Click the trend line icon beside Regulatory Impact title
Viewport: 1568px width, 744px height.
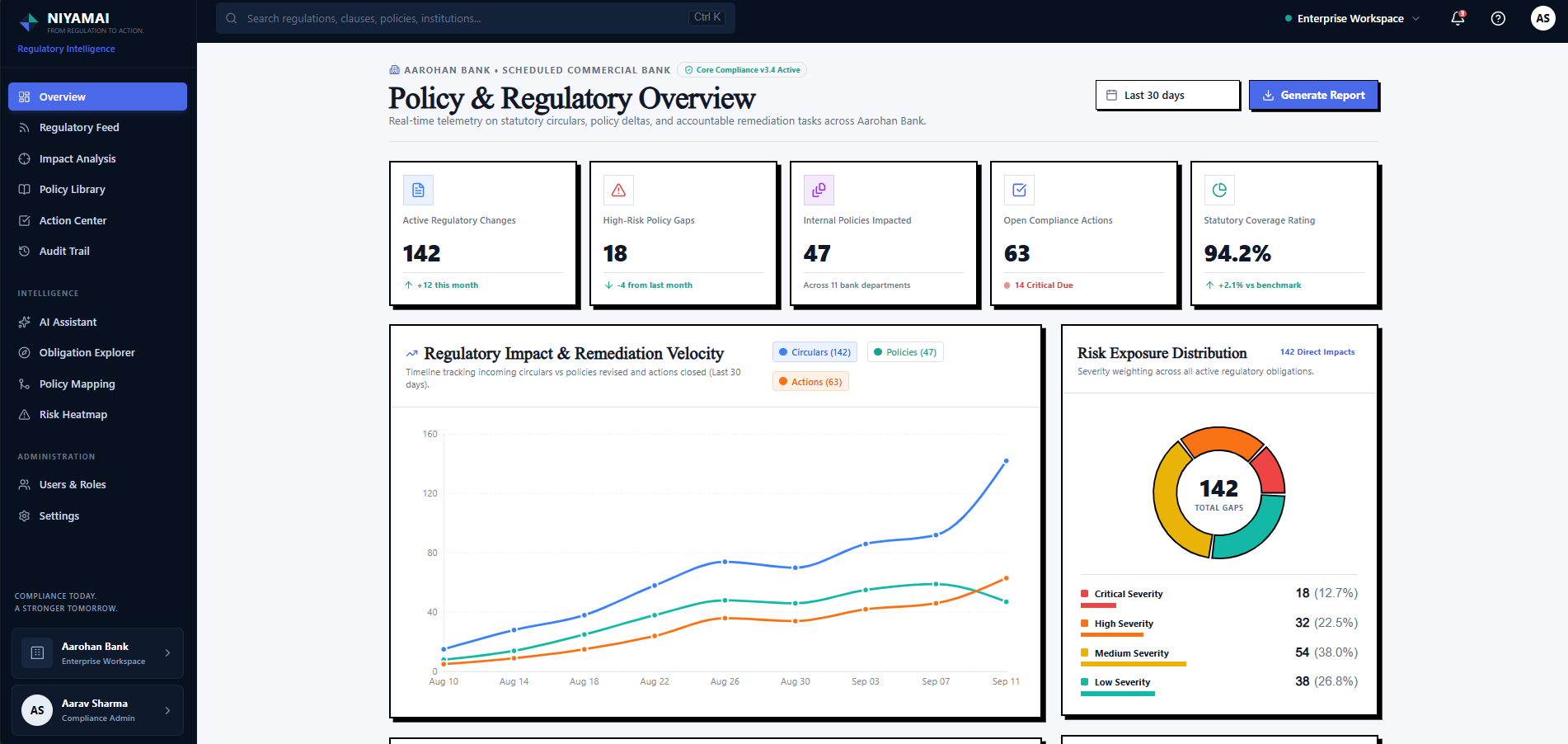coord(411,354)
